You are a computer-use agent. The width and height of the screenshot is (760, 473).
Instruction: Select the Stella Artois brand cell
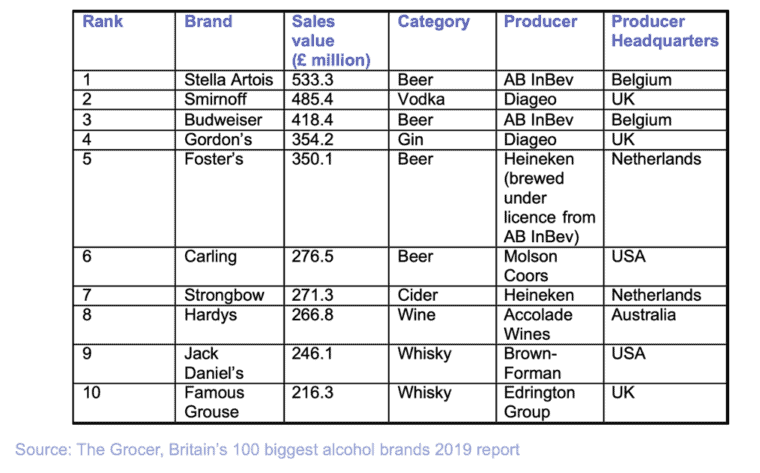pos(228,80)
